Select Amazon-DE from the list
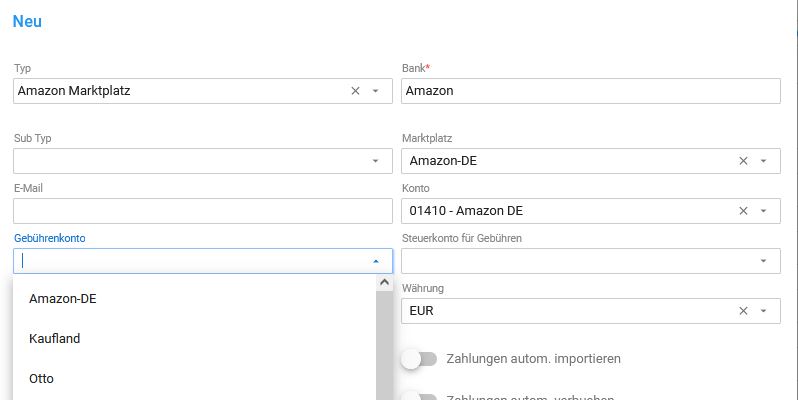The width and height of the screenshot is (798, 400). 194,299
